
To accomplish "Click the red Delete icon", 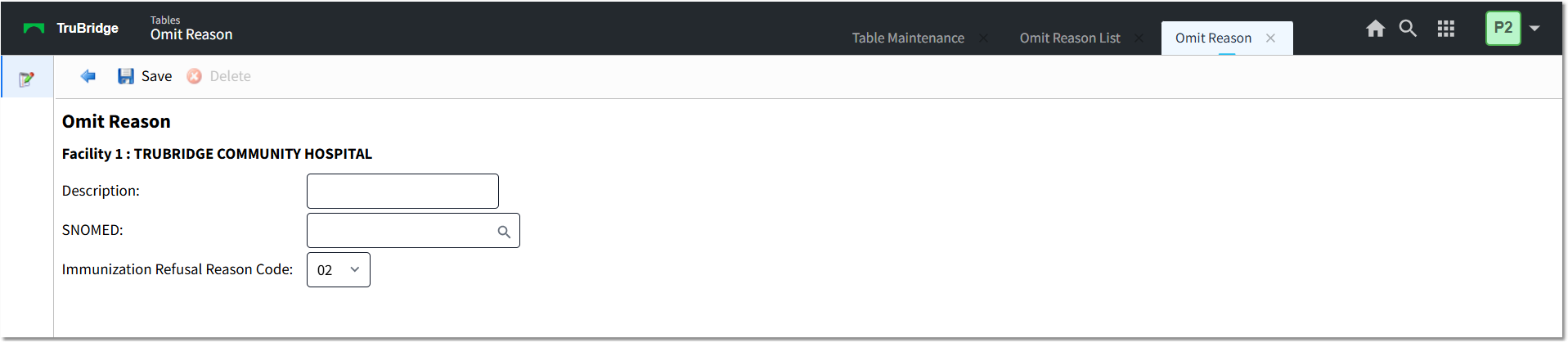I will tap(195, 76).
